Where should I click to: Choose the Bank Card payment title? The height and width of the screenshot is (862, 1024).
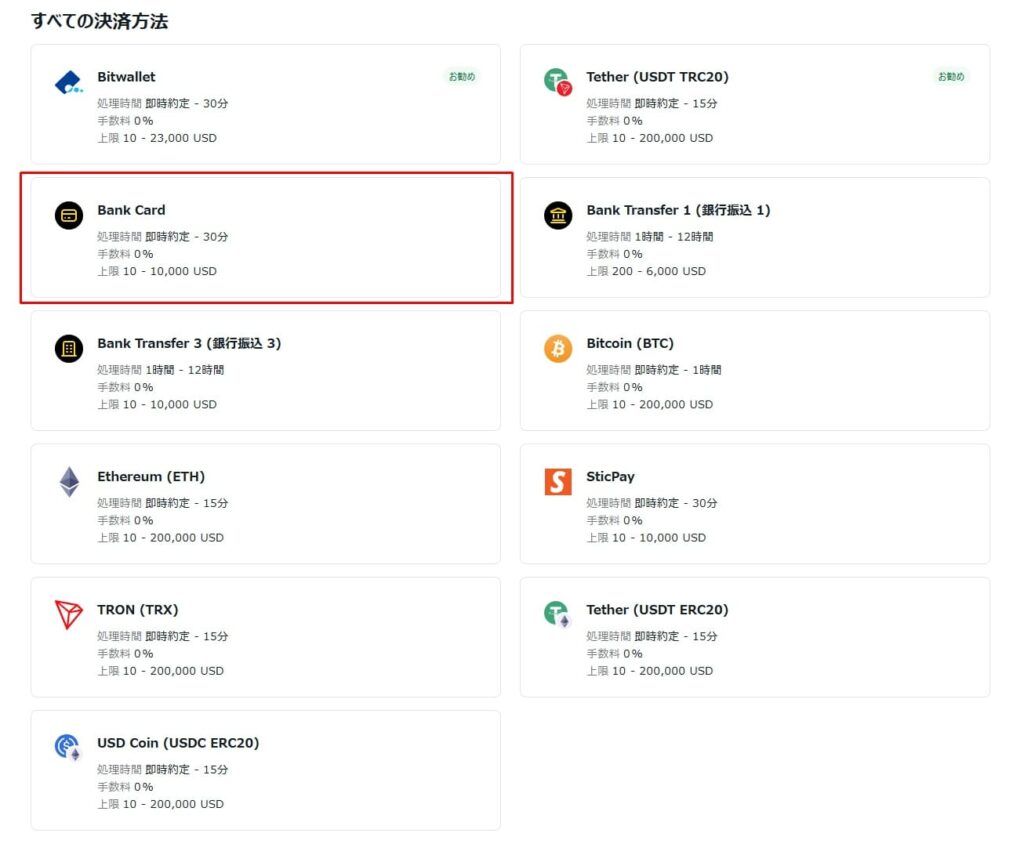[131, 210]
